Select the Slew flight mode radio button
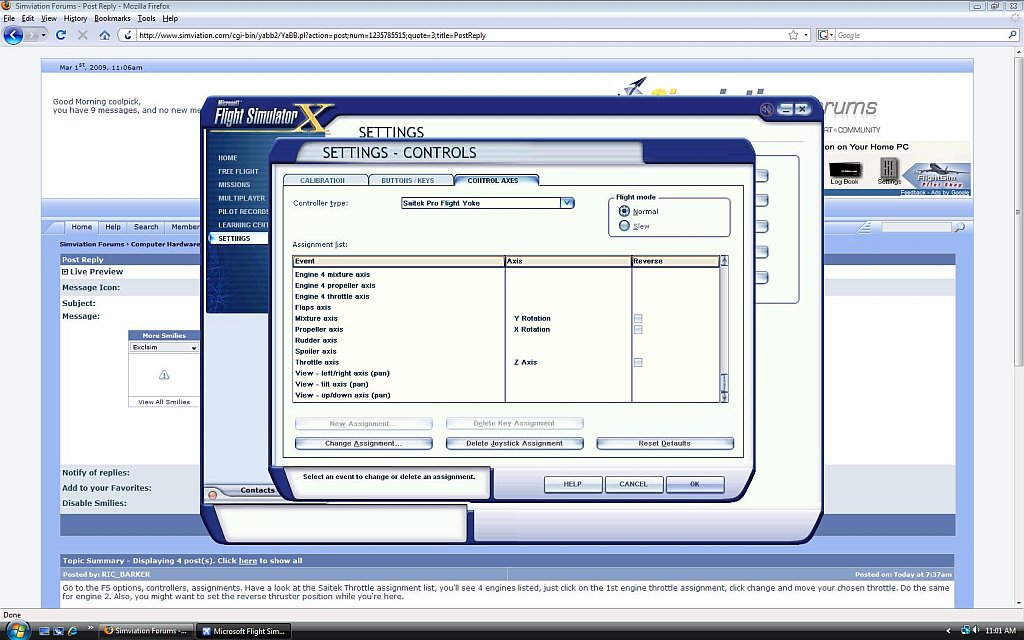 pos(625,226)
